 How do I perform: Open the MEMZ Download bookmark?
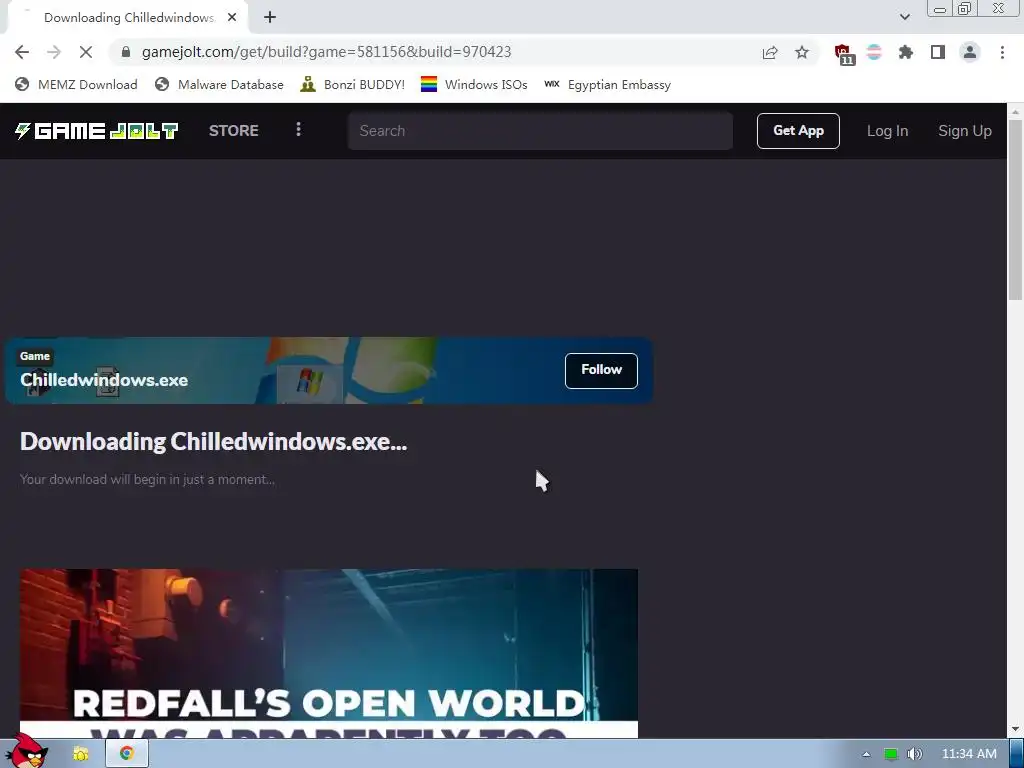76,85
